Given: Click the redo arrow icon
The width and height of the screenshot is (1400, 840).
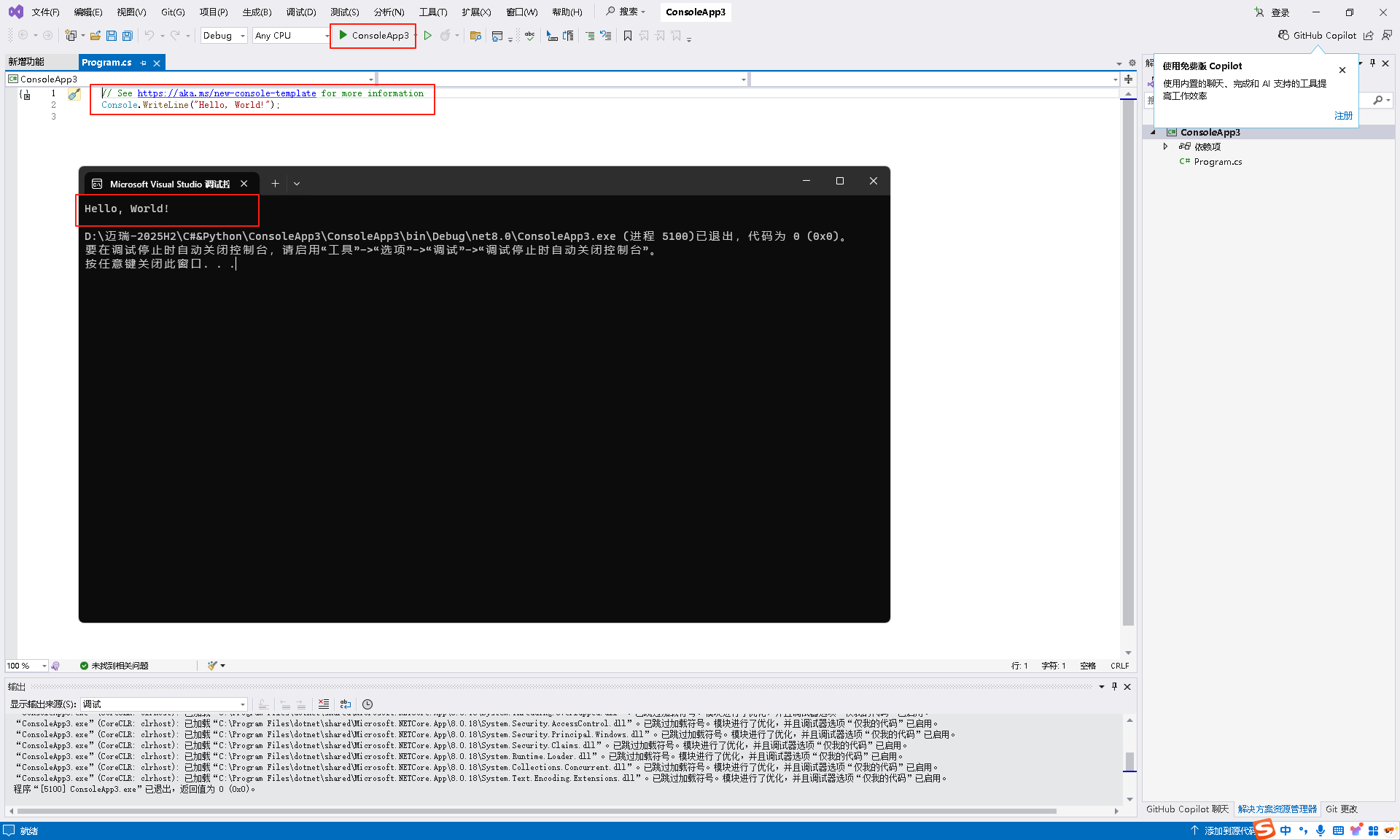Looking at the screenshot, I should click(175, 35).
